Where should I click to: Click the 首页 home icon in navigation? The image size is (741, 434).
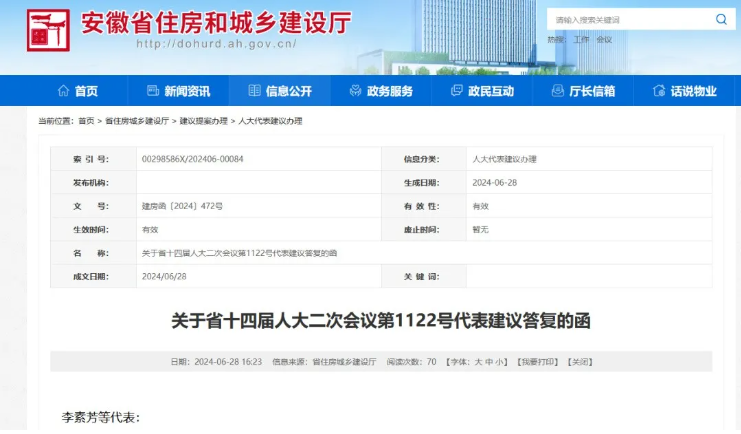(x=64, y=91)
